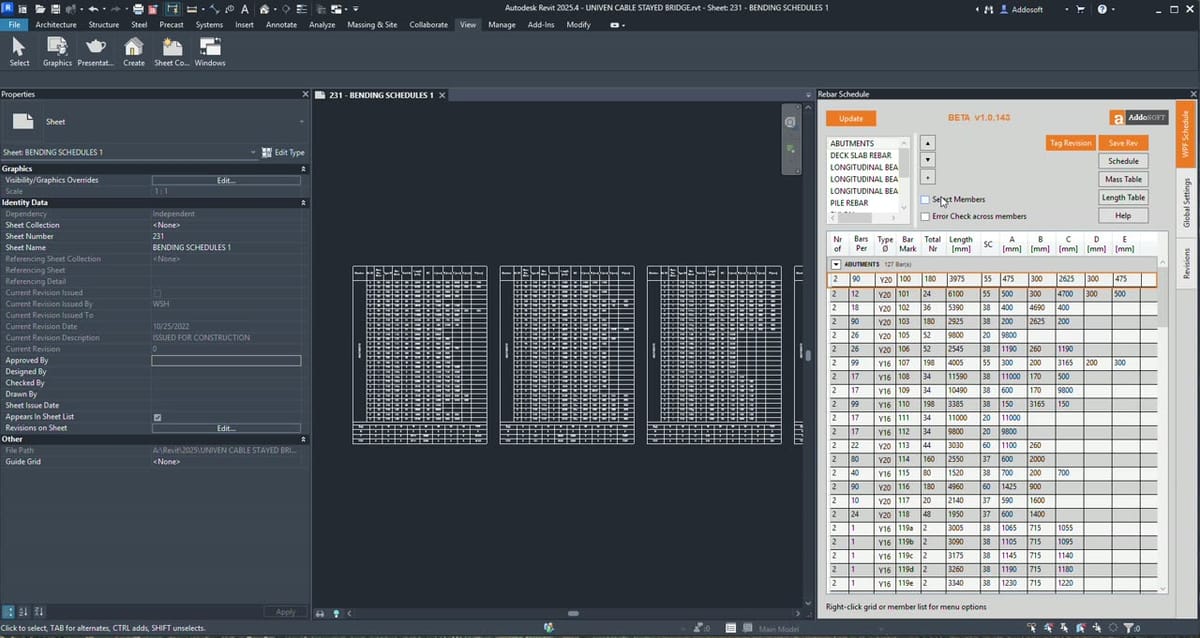Screen dimensions: 1200x638
Task: Click Edit Type in Properties panel
Action: (283, 152)
